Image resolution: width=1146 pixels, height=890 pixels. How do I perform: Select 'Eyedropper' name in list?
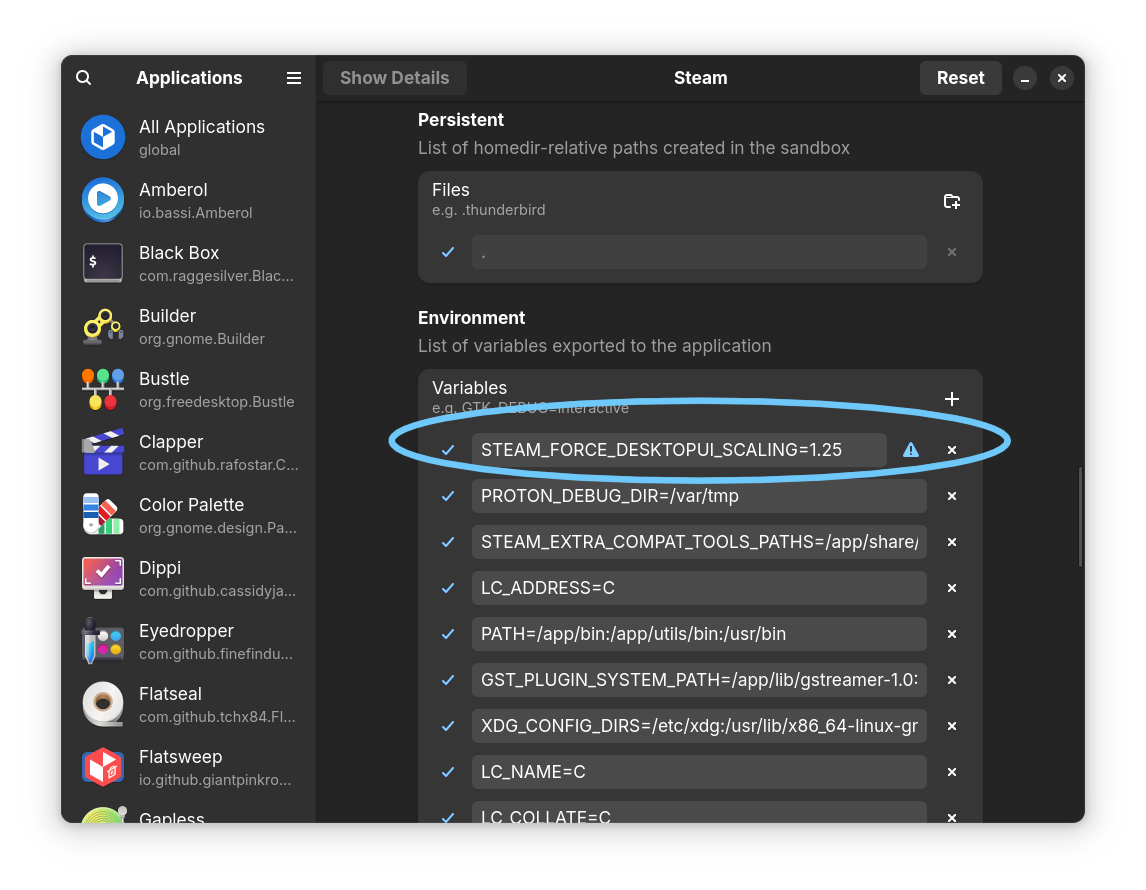coord(186,631)
